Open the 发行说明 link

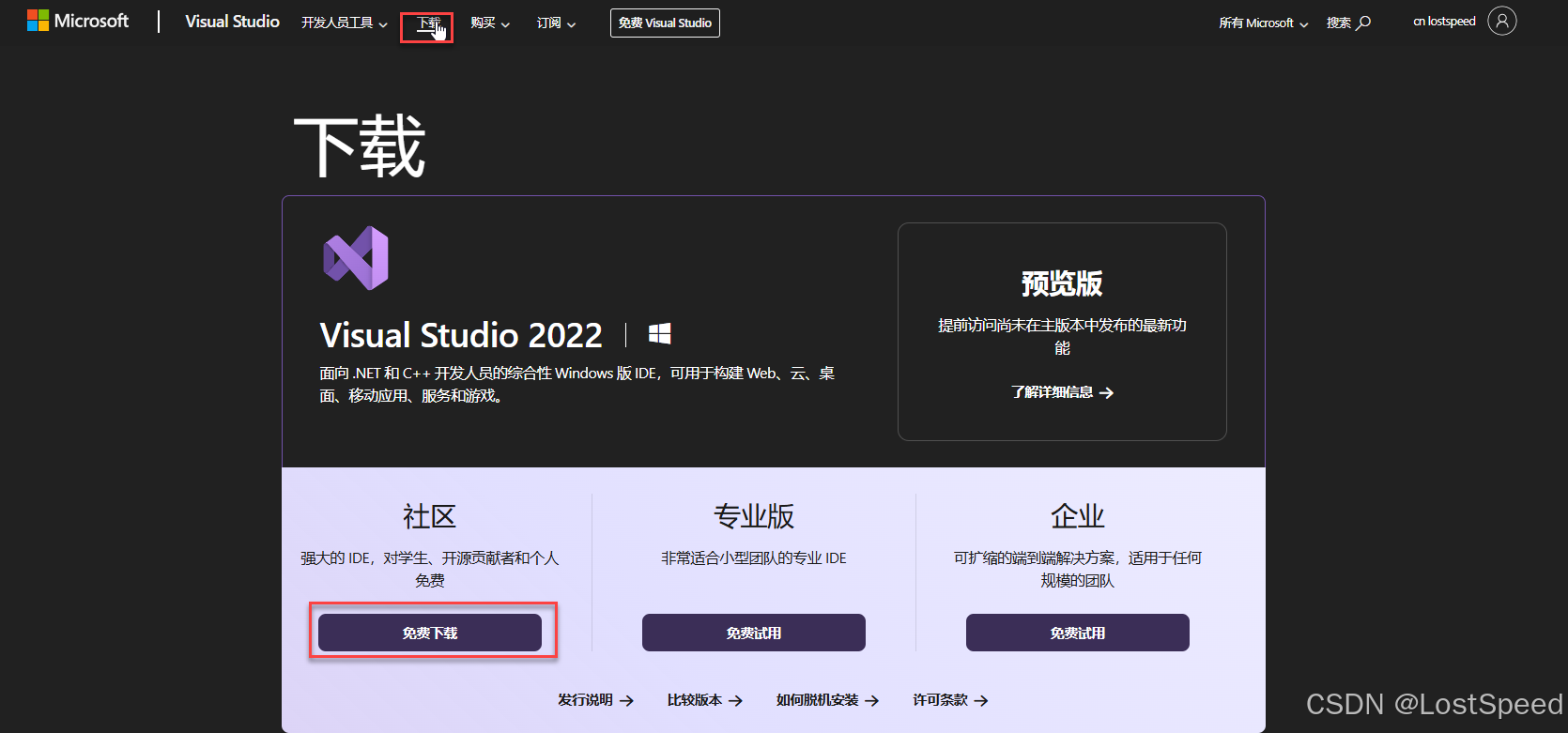coord(595,700)
